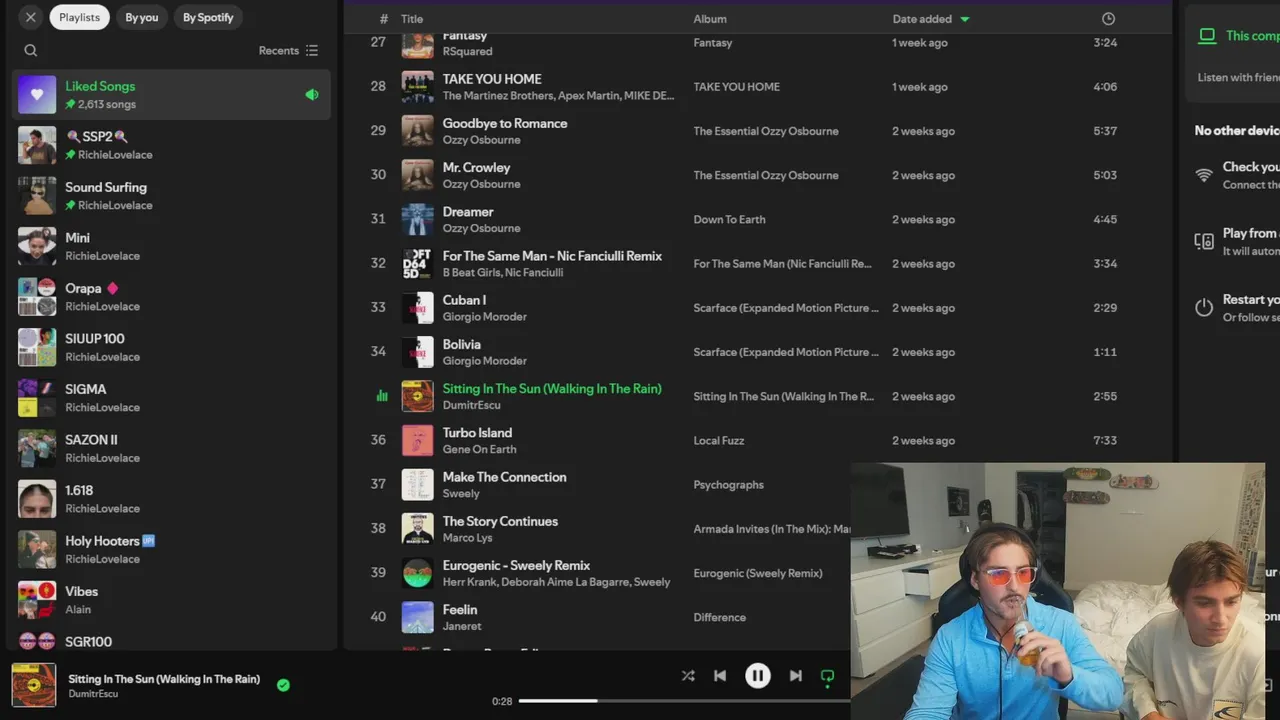The image size is (1280, 720).
Task: Open the Liked Songs heart cover
Action: pos(37,94)
